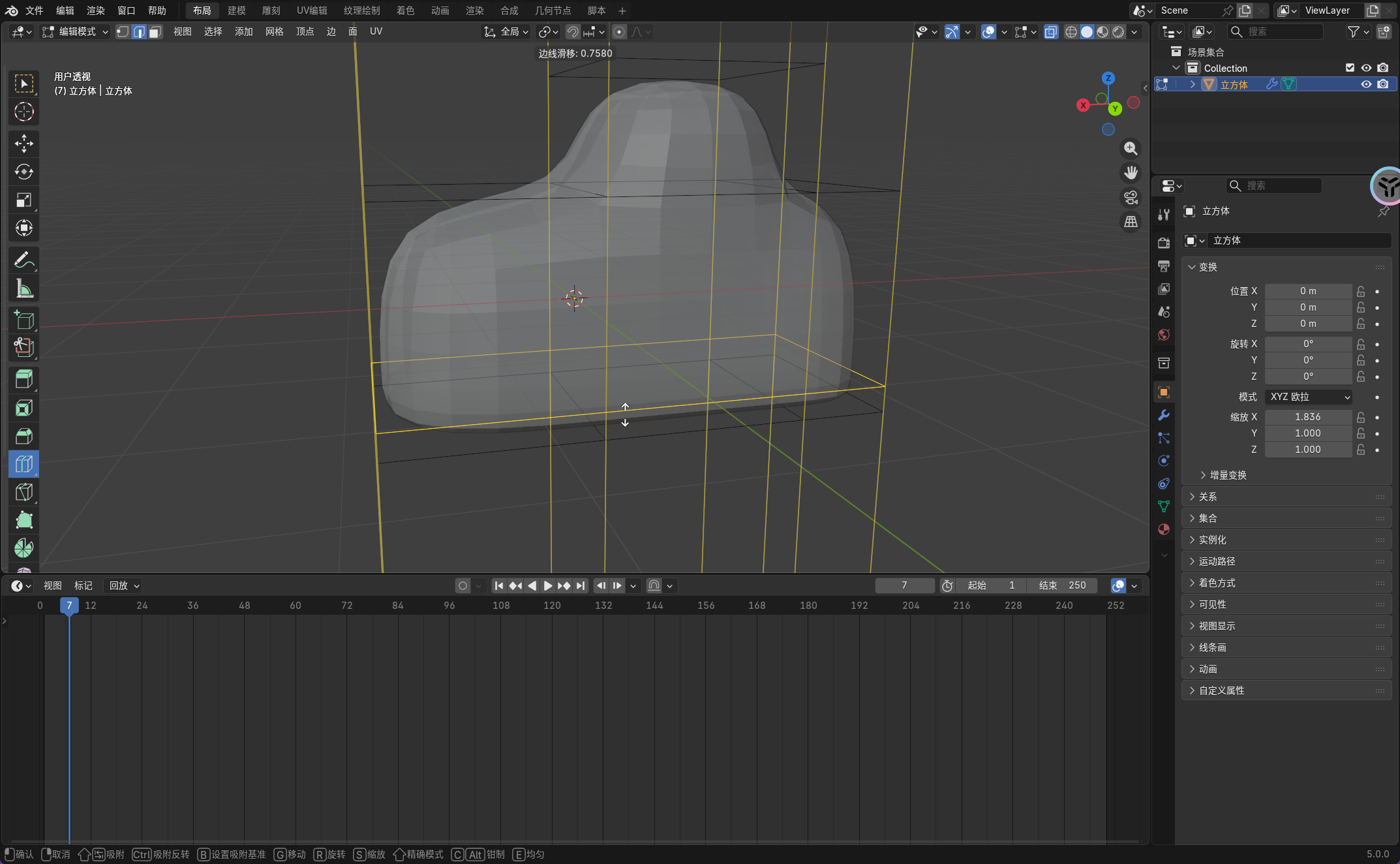
Task: Toggle X-ray display in viewport header
Action: (x=1050, y=32)
